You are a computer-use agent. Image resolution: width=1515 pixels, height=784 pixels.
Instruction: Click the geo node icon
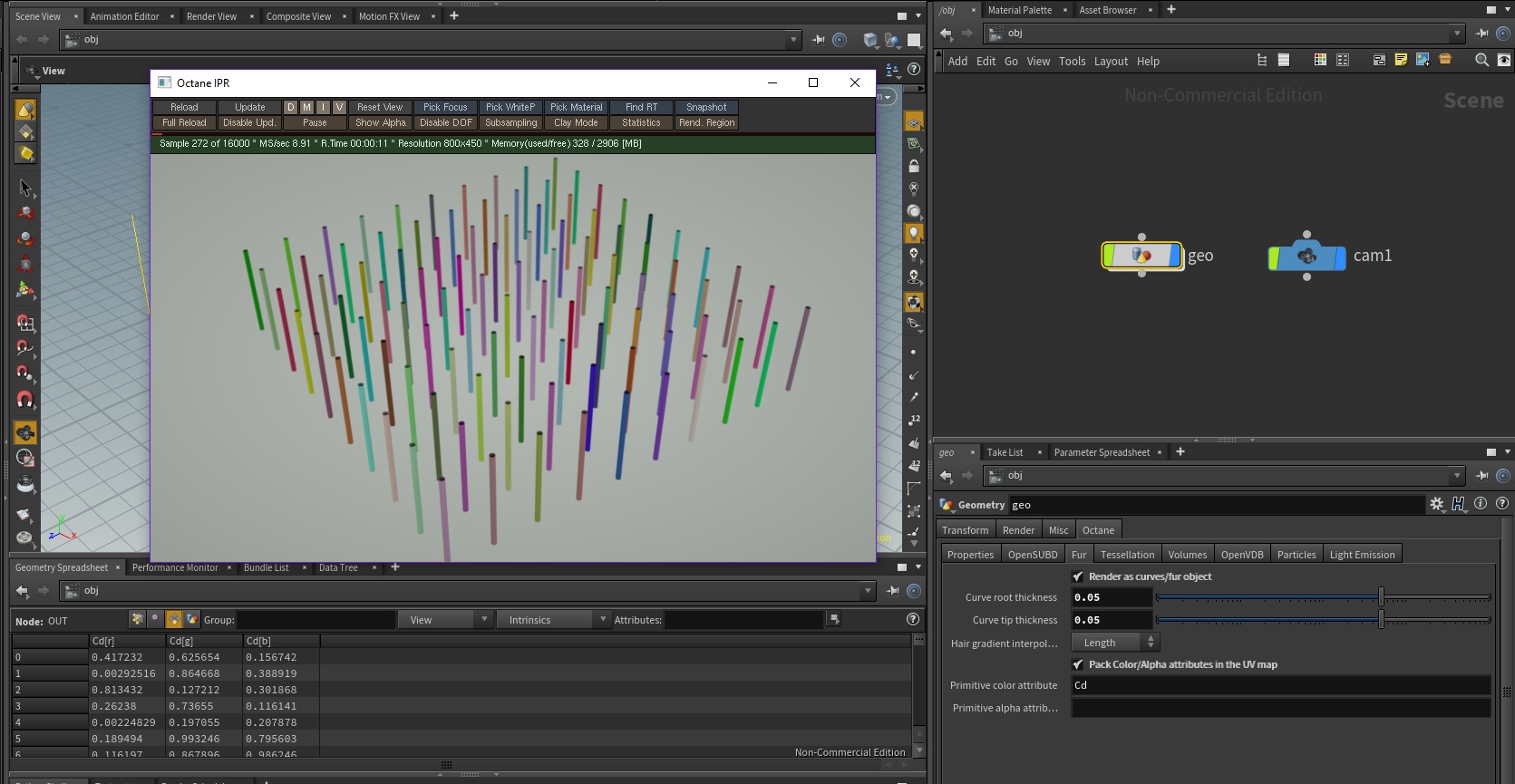click(1141, 256)
